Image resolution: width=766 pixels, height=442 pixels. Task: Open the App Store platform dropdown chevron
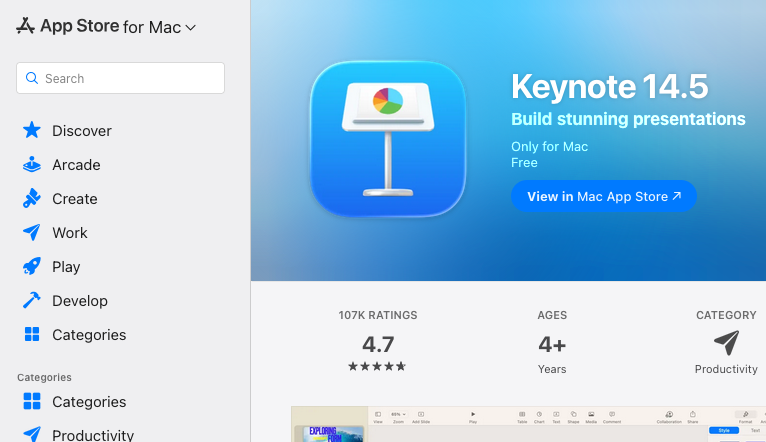click(191, 28)
